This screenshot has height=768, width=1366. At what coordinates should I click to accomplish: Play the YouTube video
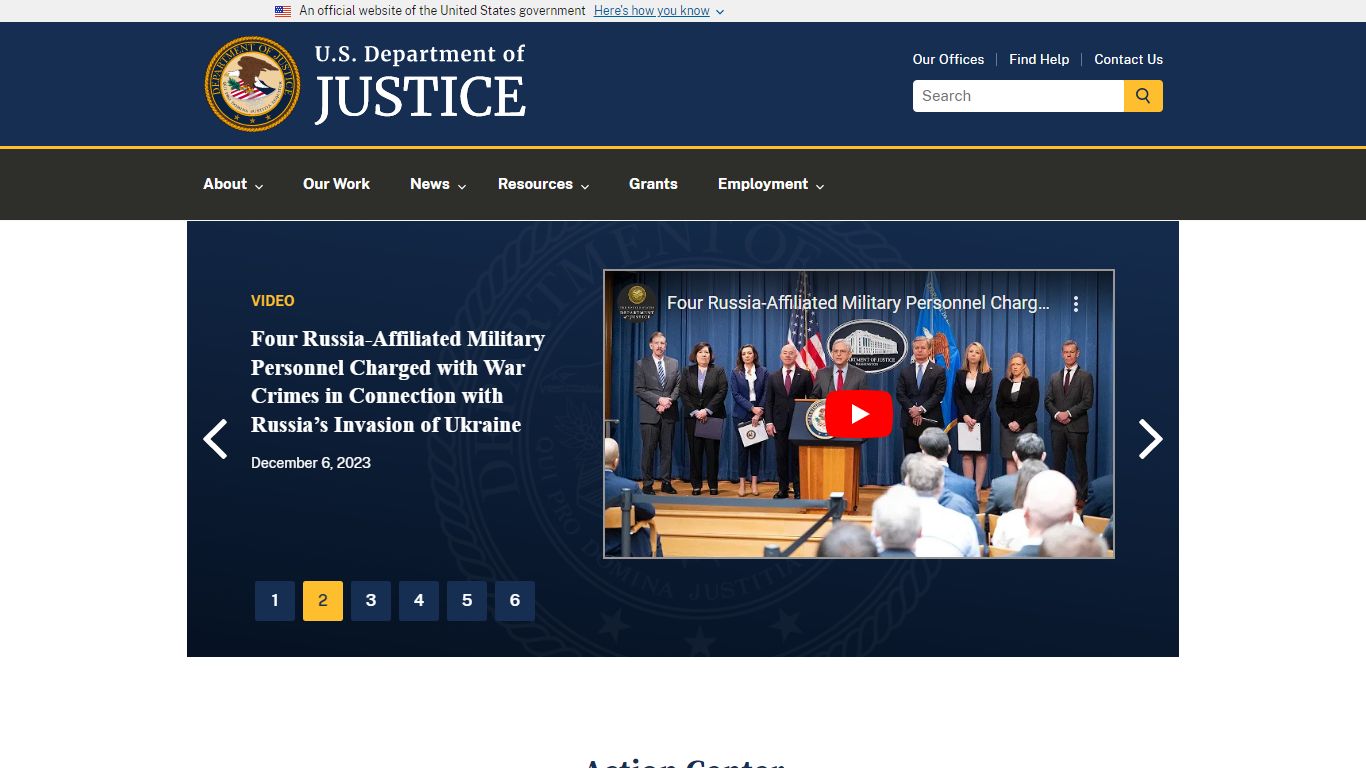pyautogui.click(x=859, y=414)
